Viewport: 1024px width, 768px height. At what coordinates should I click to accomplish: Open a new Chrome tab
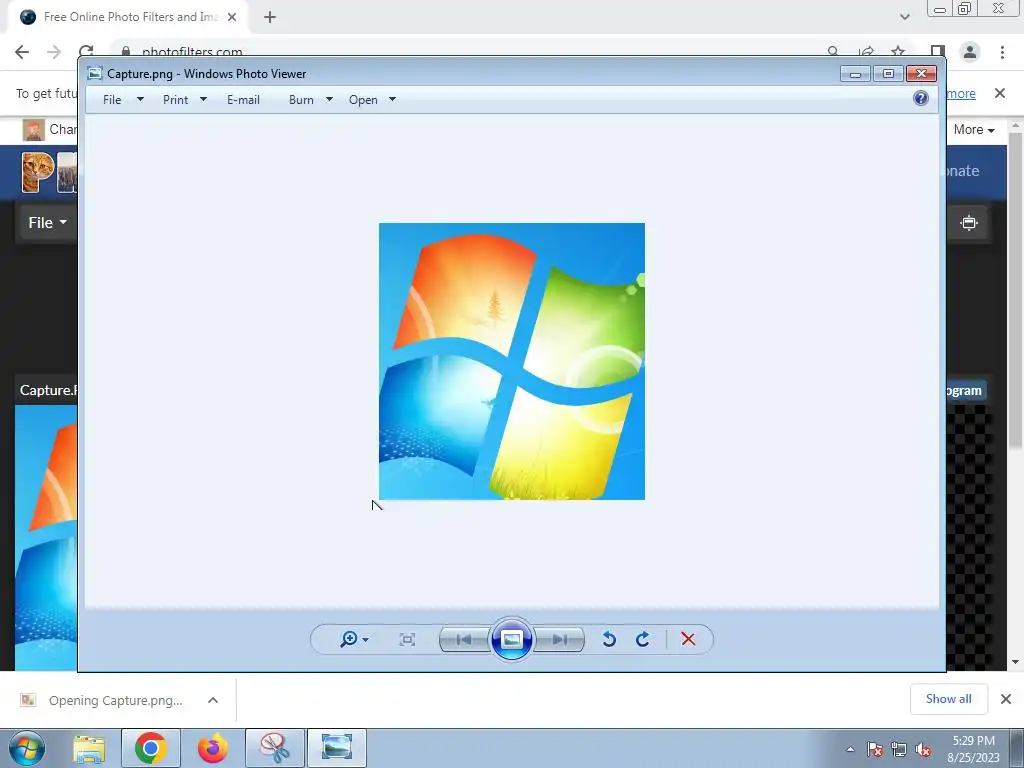(x=270, y=17)
